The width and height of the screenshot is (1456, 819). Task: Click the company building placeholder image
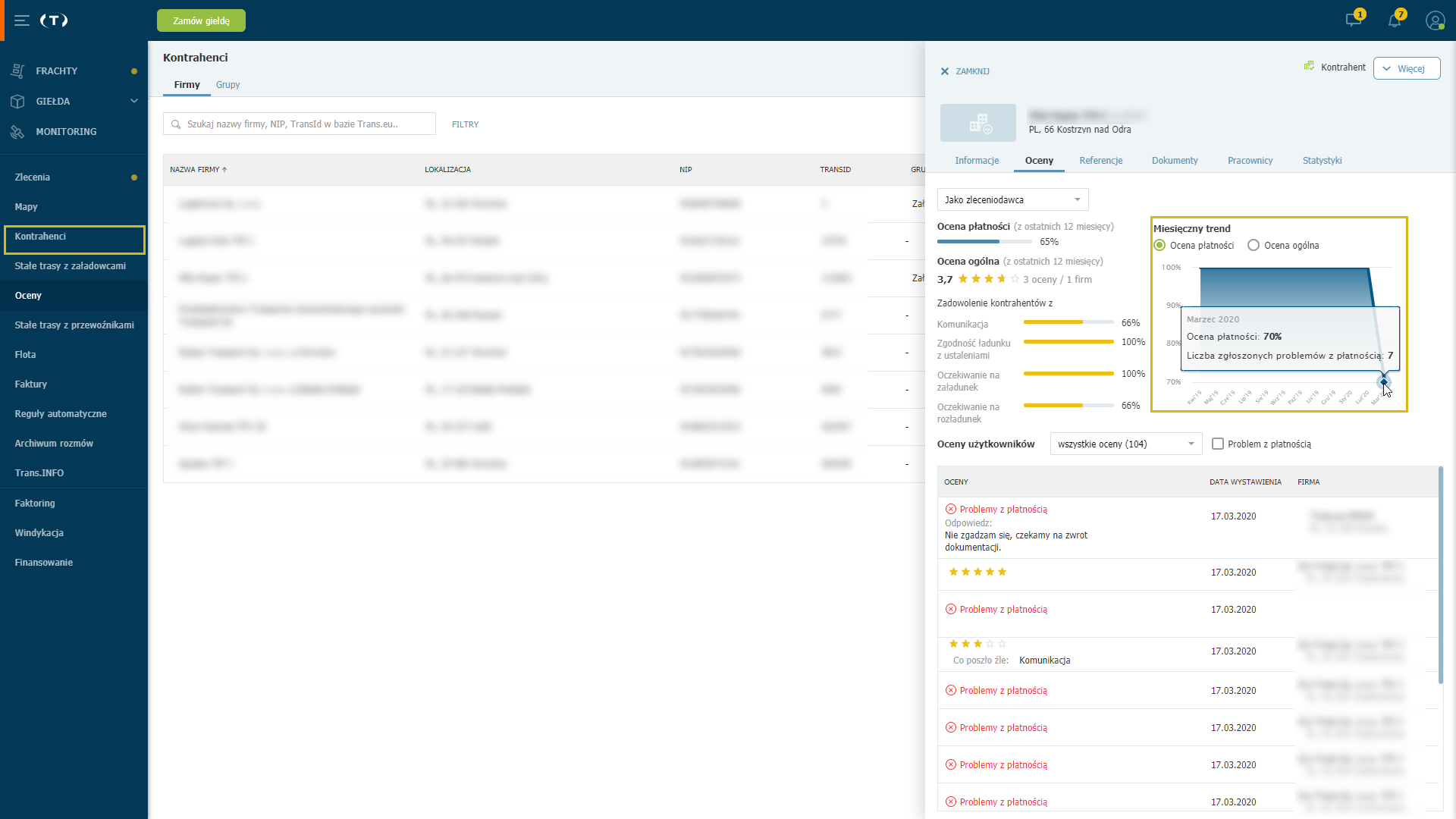978,123
